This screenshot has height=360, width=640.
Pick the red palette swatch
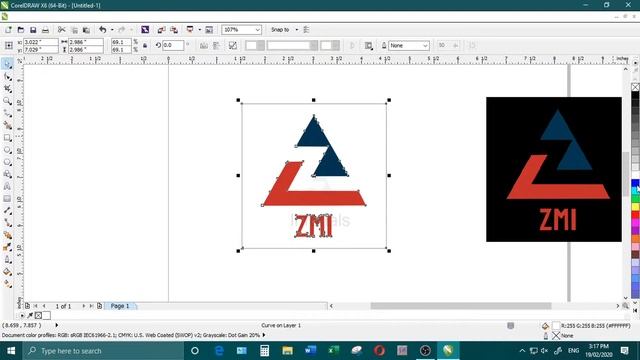(x=636, y=215)
